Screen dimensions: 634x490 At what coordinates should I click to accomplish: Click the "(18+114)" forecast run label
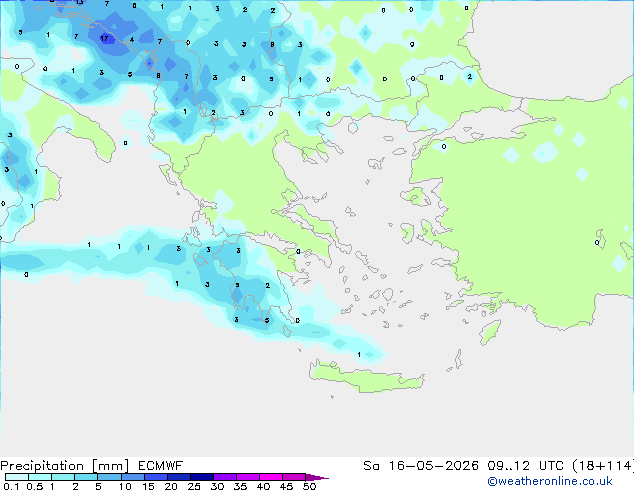pyautogui.click(x=603, y=466)
